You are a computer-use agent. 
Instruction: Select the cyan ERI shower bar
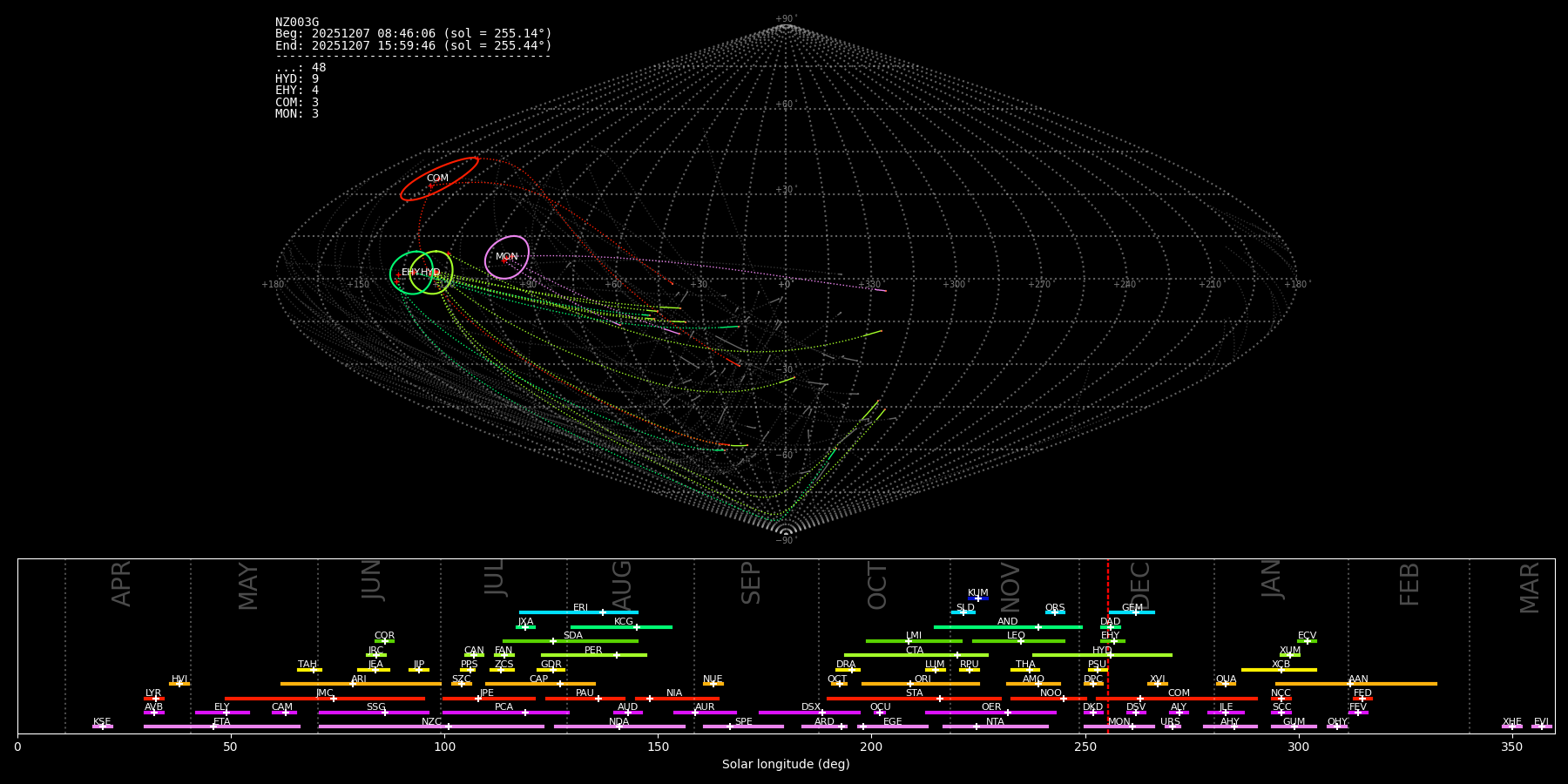(578, 612)
